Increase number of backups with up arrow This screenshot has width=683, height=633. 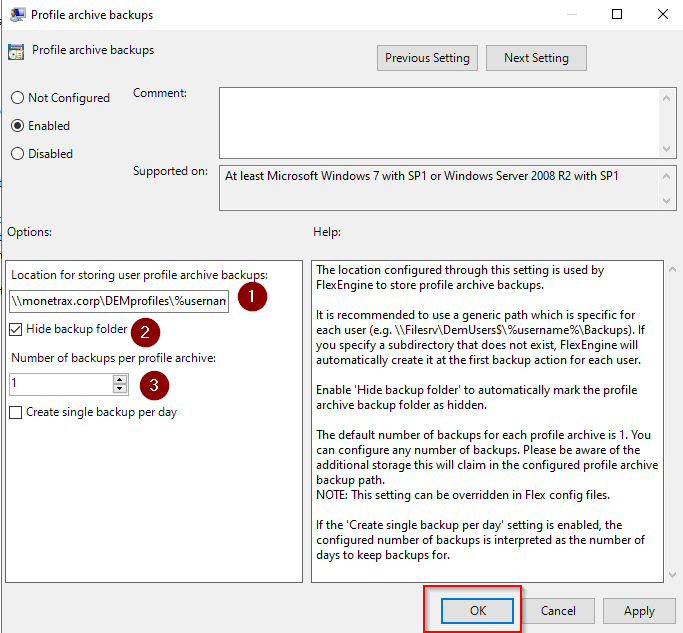point(120,379)
